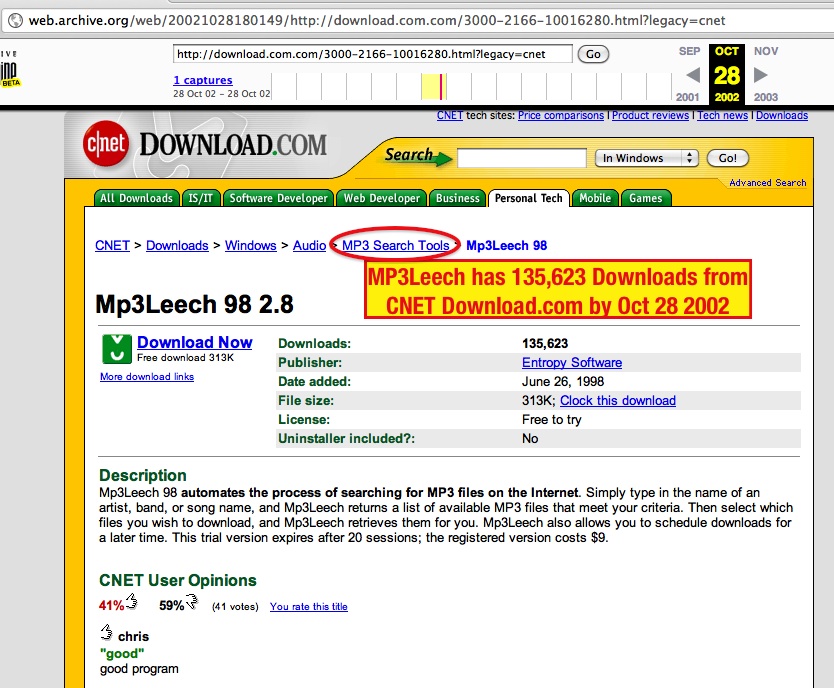Go to previous year capture arrow
Image resolution: width=834 pixels, height=688 pixels.
pyautogui.click(x=693, y=75)
